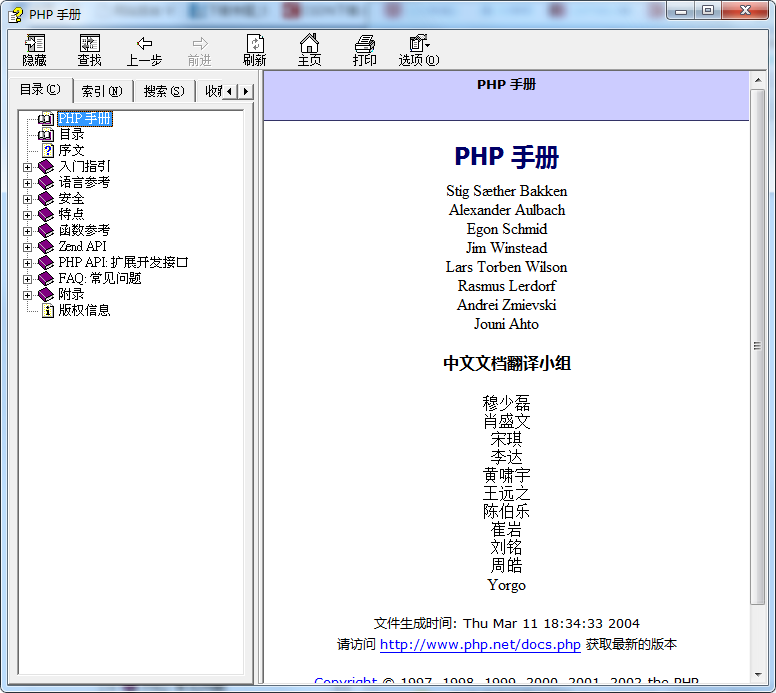Open the www.php.net/docs.php link
The image size is (776, 693).
[480, 645]
